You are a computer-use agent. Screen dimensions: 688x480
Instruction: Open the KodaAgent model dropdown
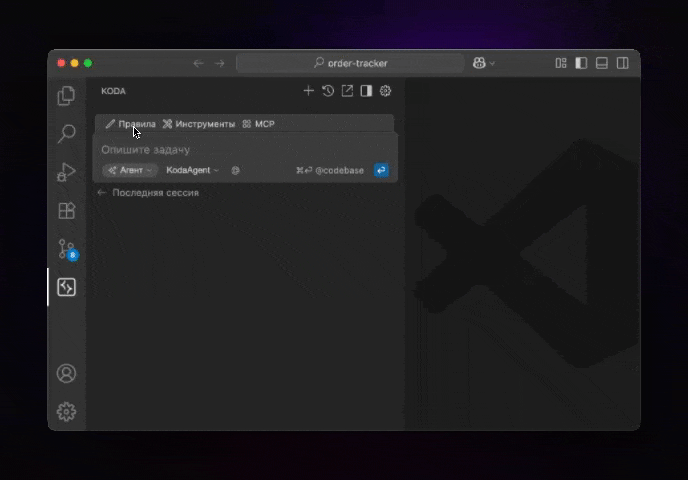192,170
